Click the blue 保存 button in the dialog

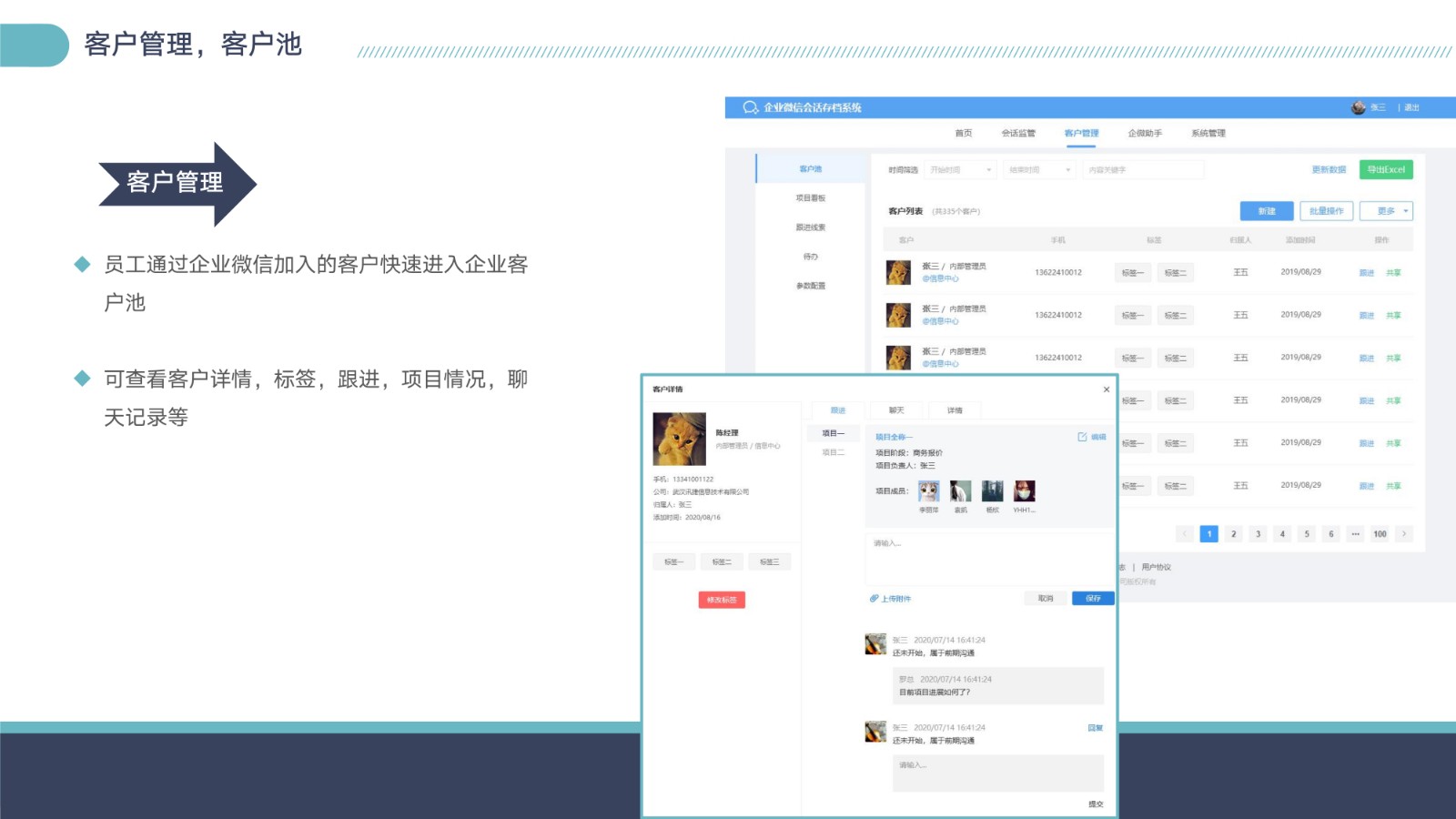1093,599
